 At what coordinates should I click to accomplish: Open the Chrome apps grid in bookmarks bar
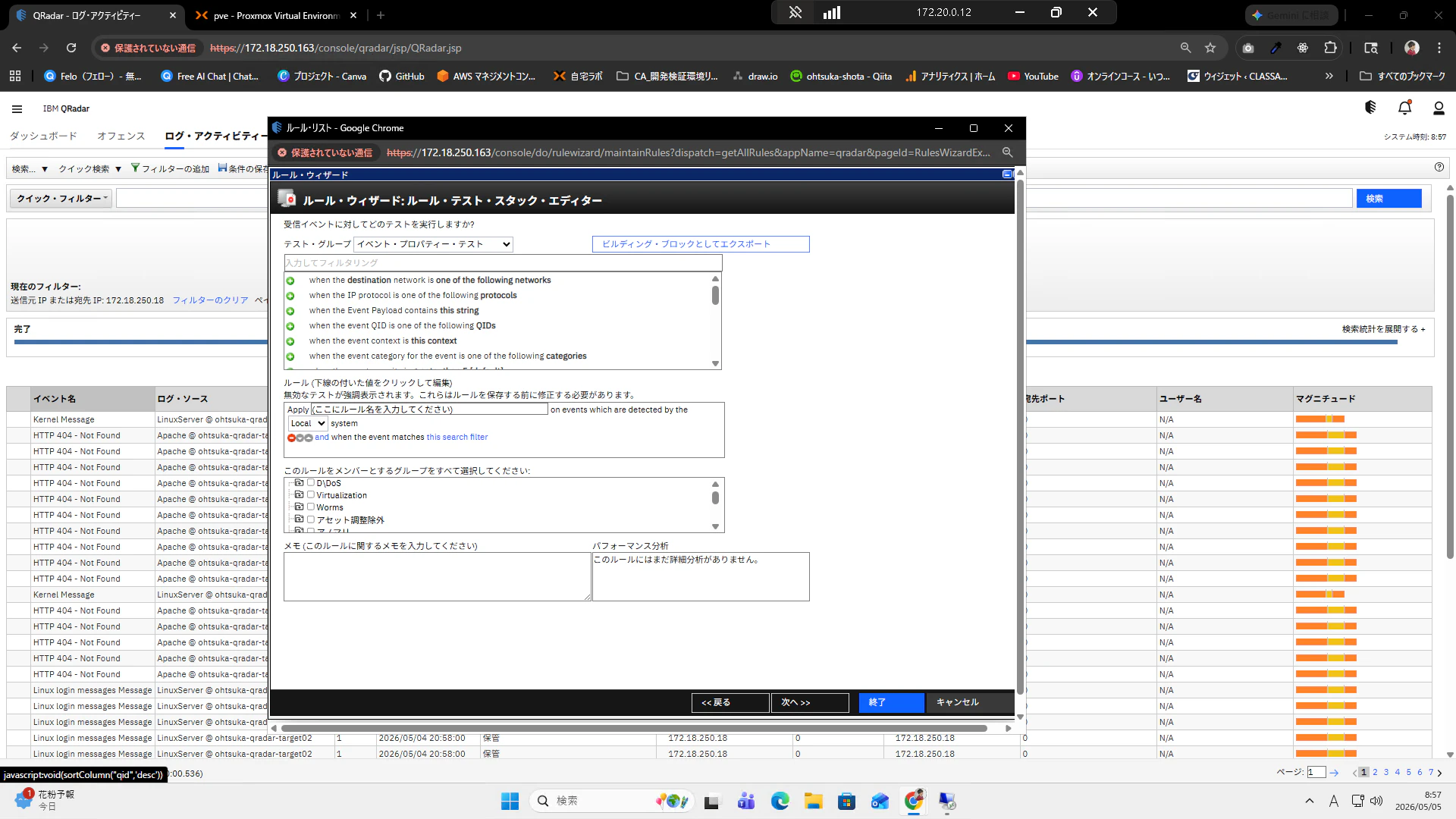click(x=15, y=76)
